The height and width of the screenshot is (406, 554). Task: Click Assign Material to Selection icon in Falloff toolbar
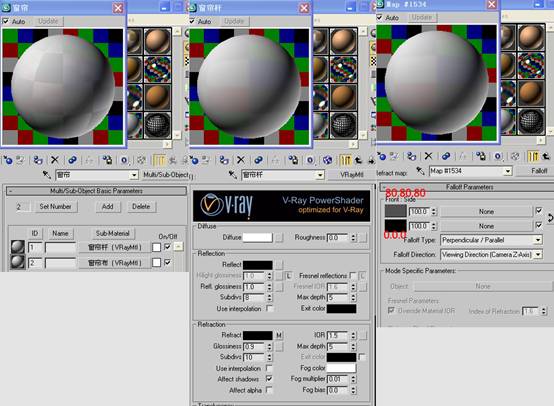412,156
